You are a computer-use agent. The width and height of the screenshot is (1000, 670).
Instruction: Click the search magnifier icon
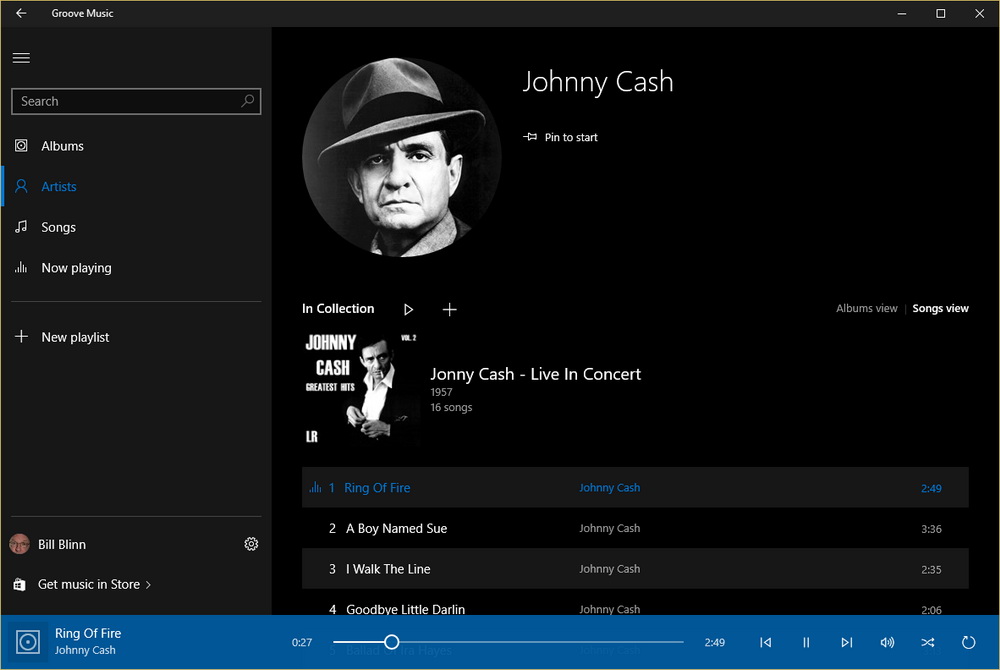[247, 101]
